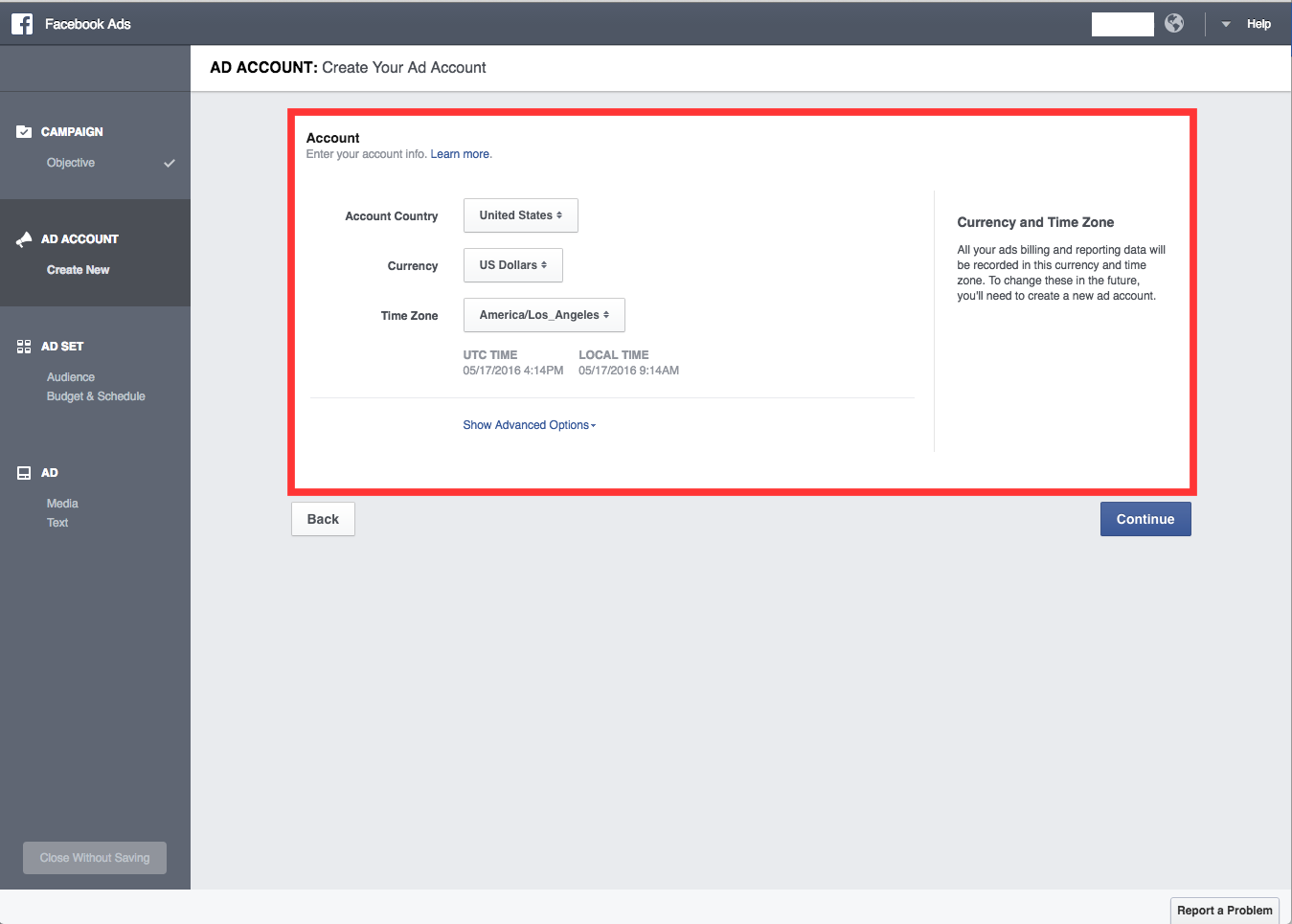Click Report a Problem button
Screen dimensions: 1292x924
[x=1225, y=911]
